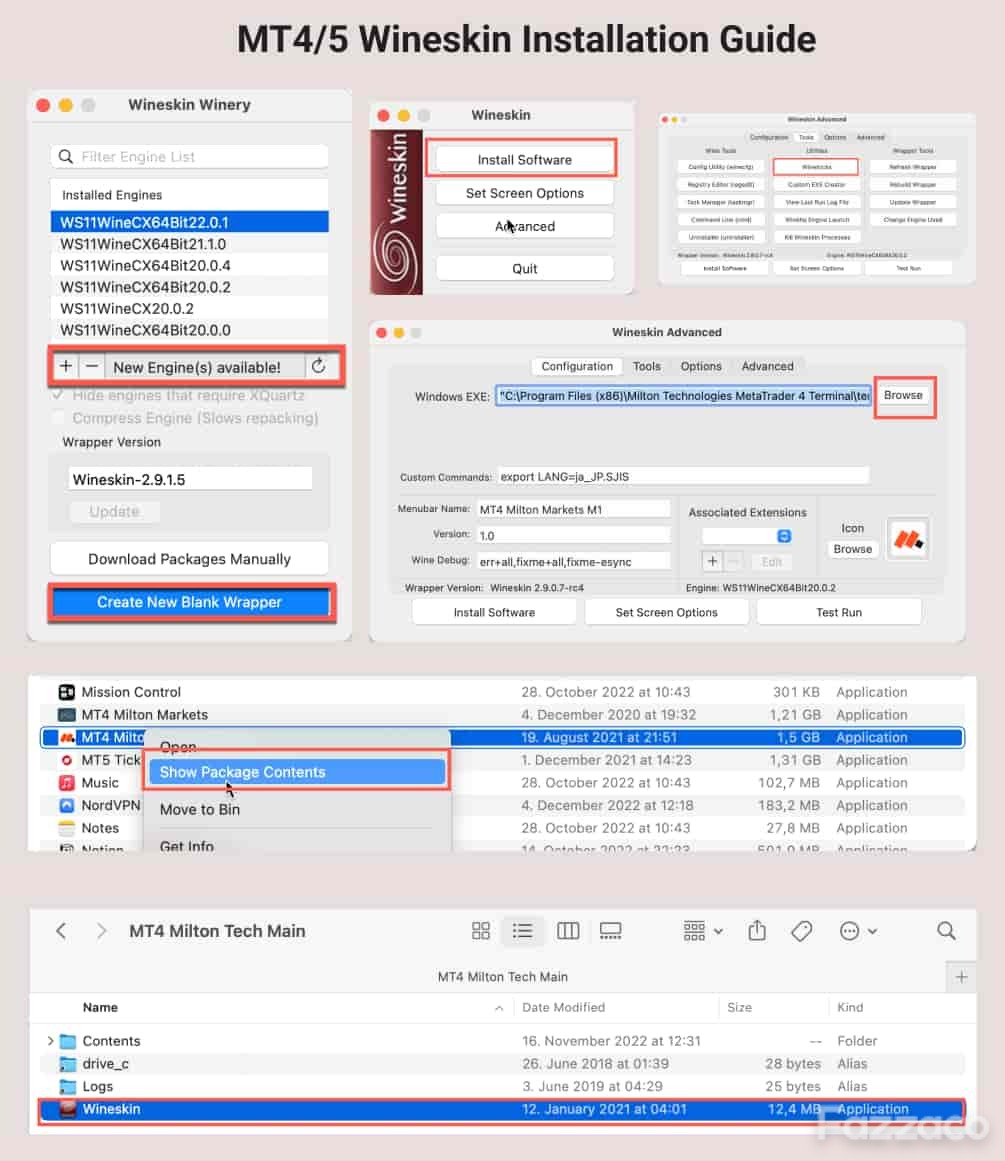Open the Finder tag editor icon
The width and height of the screenshot is (1005, 1161).
pyautogui.click(x=801, y=931)
